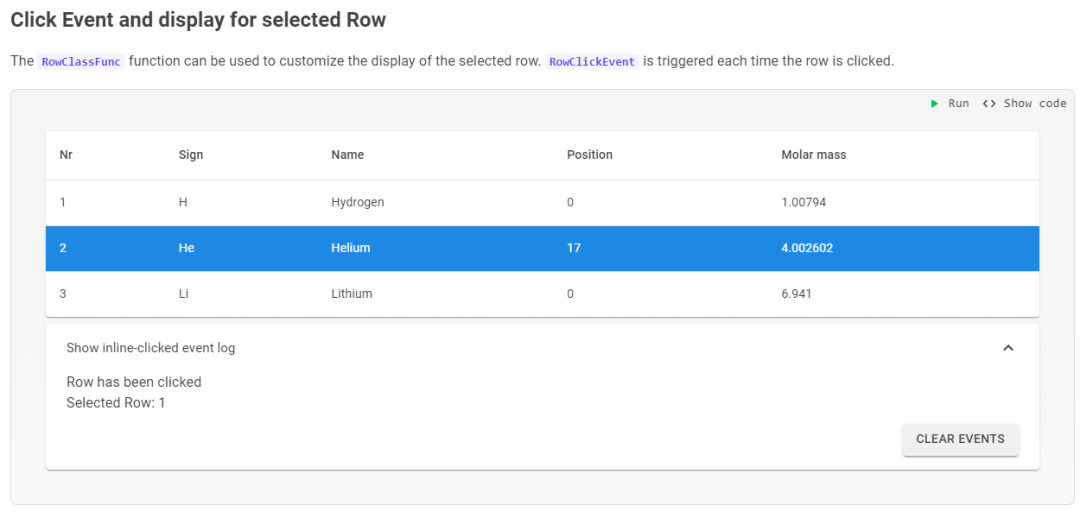Image resolution: width=1080 pixels, height=512 pixels.
Task: Click the Nr column header
Action: (x=66, y=155)
